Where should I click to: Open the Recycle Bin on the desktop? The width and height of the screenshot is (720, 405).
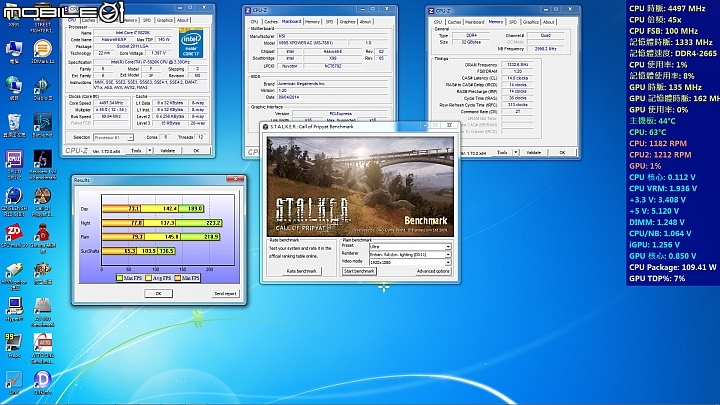coord(14,123)
